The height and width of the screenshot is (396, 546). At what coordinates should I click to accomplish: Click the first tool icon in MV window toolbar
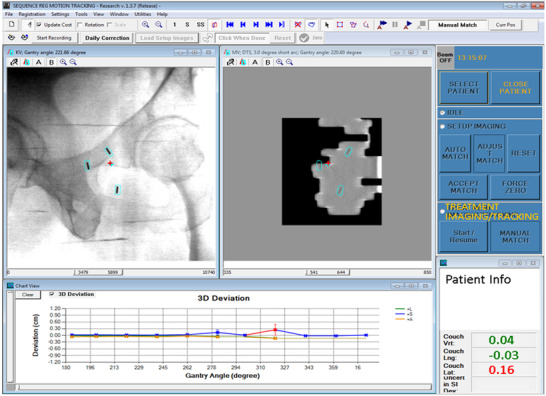pos(231,62)
